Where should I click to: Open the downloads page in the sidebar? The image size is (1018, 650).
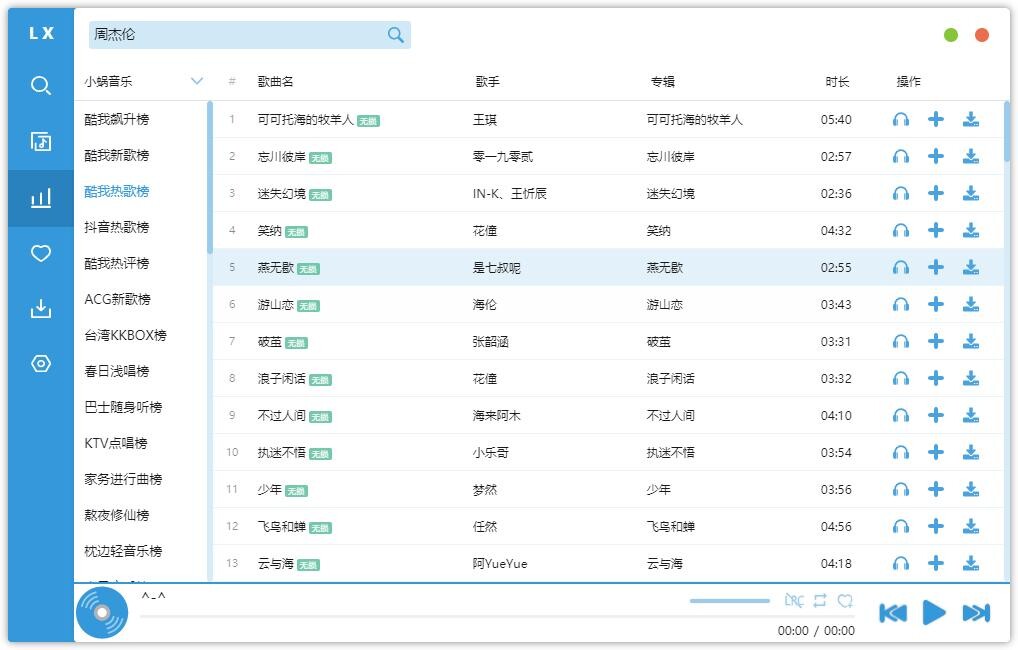click(x=41, y=309)
